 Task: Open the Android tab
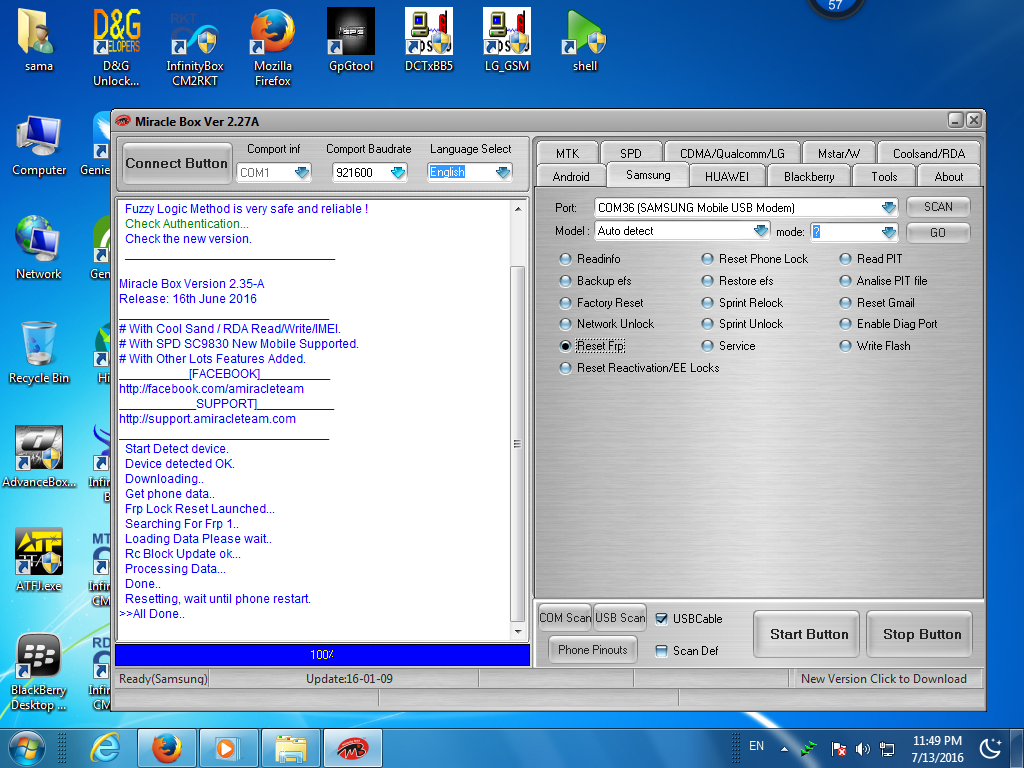click(571, 177)
